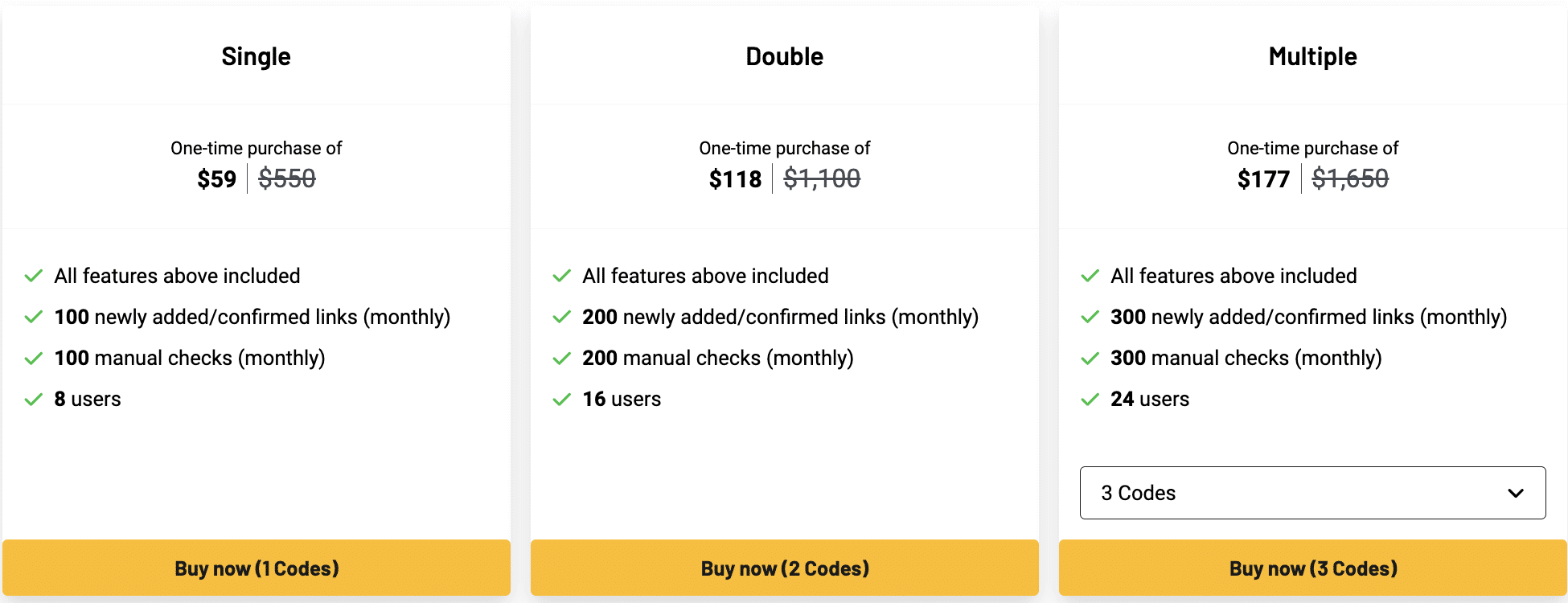
Task: Click checkmark next to '16 users'
Action: click(x=562, y=400)
